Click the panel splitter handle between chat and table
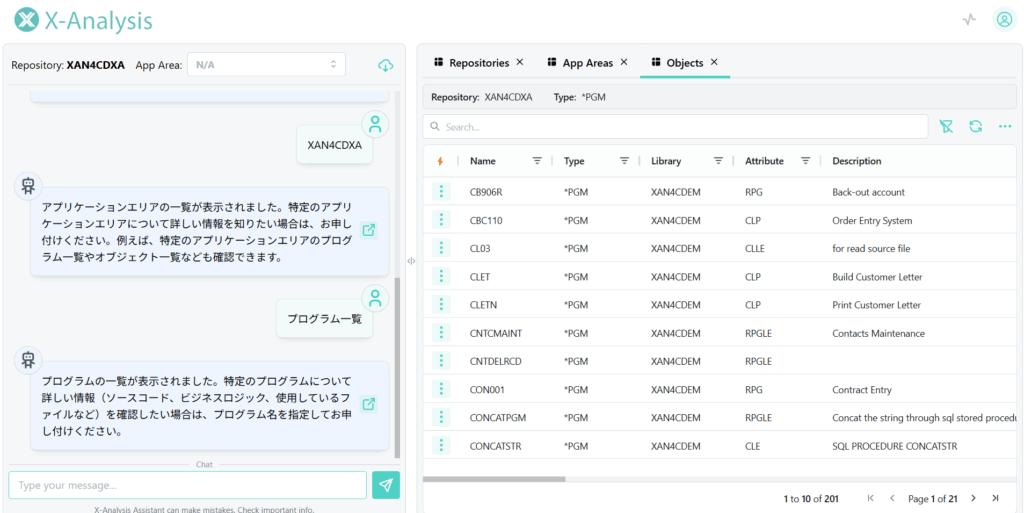 pyautogui.click(x=411, y=260)
